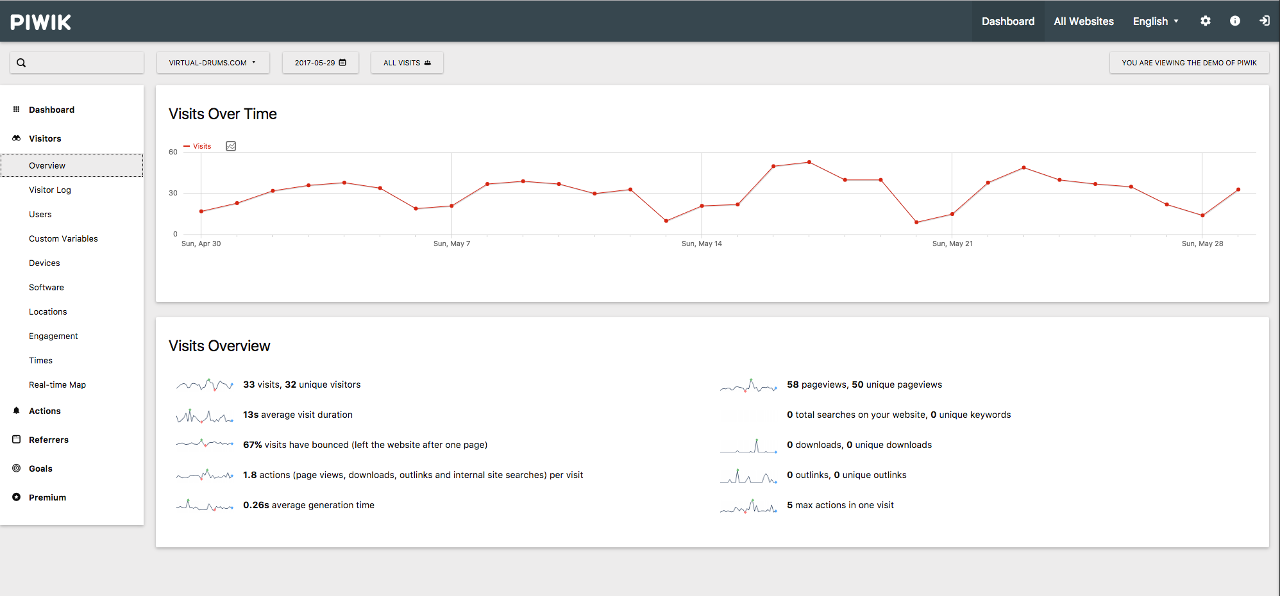Click the help info icon in the top bar

(x=1234, y=20)
